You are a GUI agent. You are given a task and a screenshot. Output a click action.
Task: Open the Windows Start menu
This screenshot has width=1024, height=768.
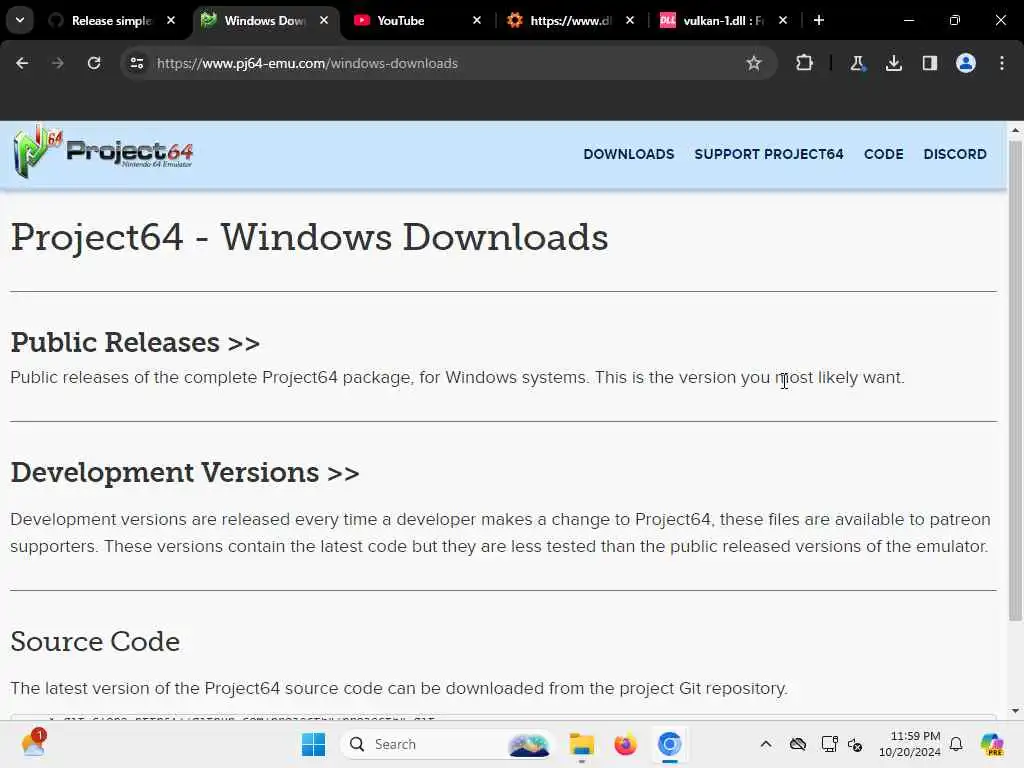tap(313, 744)
